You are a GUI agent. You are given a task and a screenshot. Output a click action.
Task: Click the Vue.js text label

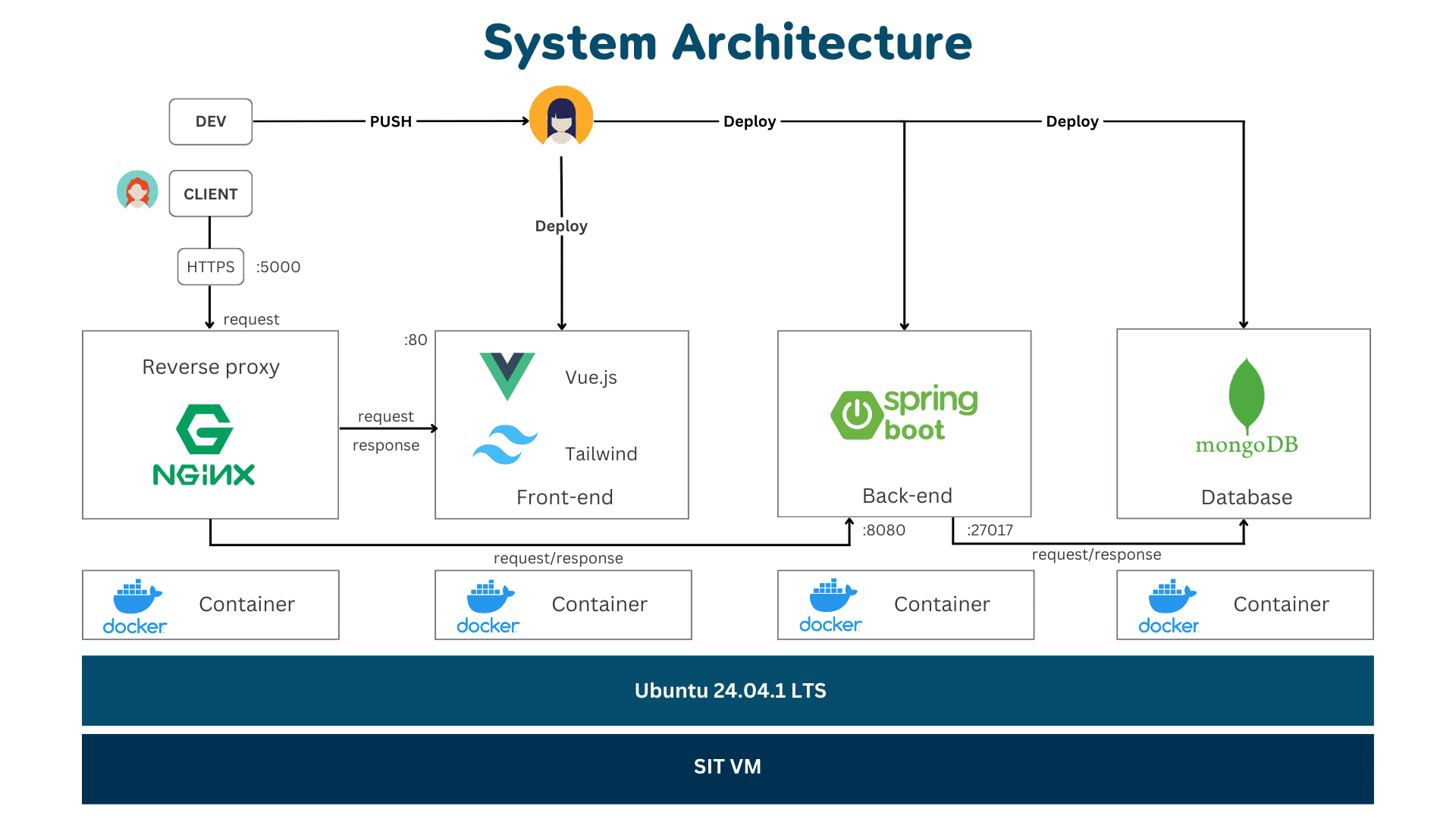click(x=591, y=378)
